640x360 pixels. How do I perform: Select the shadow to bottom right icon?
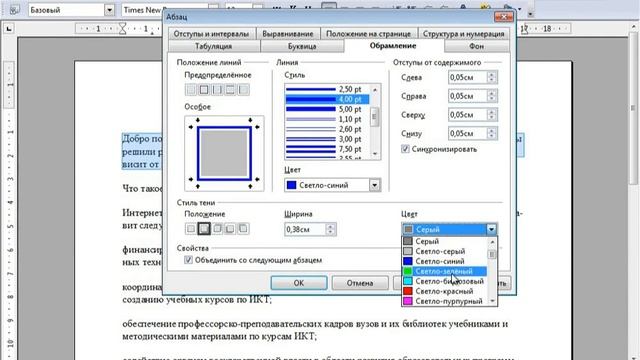(204, 229)
